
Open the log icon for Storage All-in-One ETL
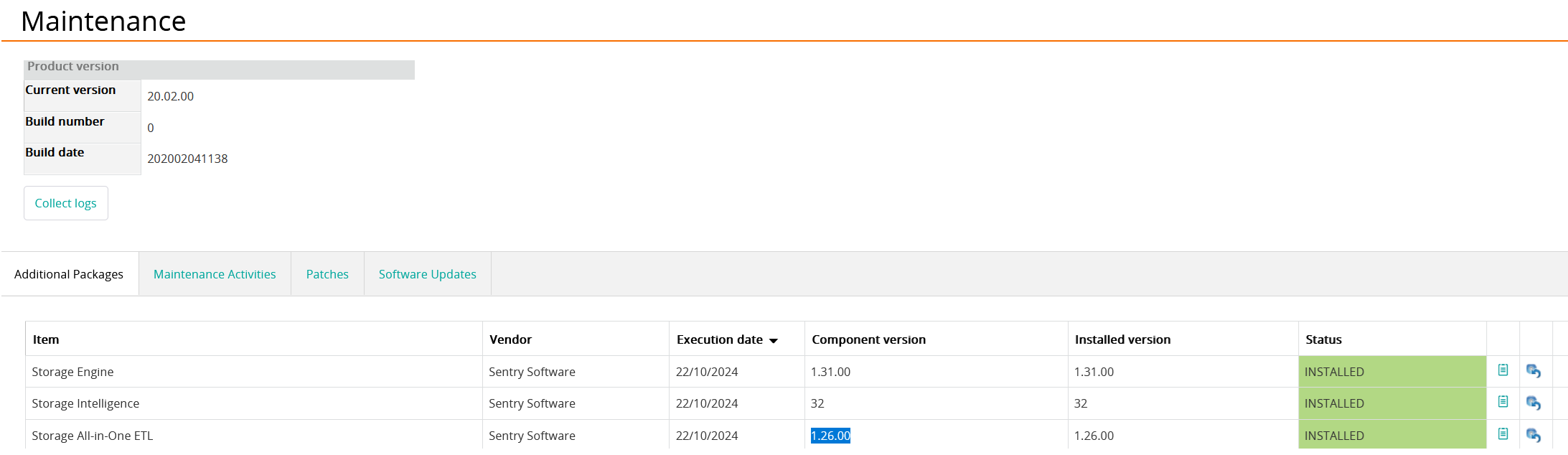click(x=1503, y=434)
